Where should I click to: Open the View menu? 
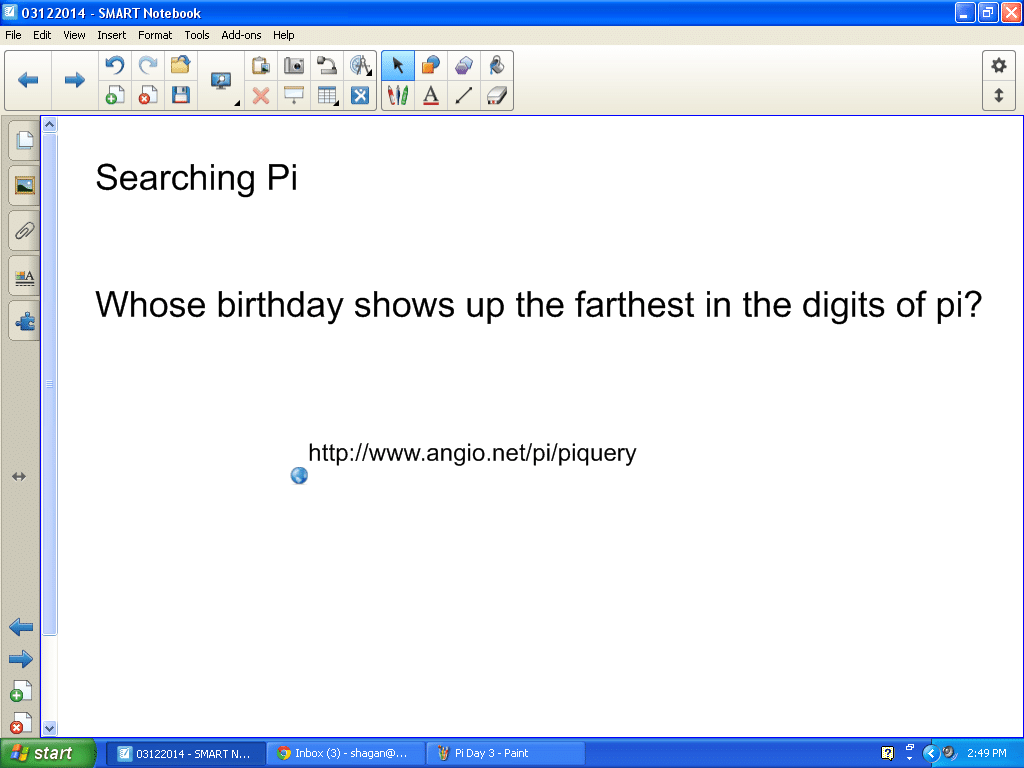click(x=74, y=35)
